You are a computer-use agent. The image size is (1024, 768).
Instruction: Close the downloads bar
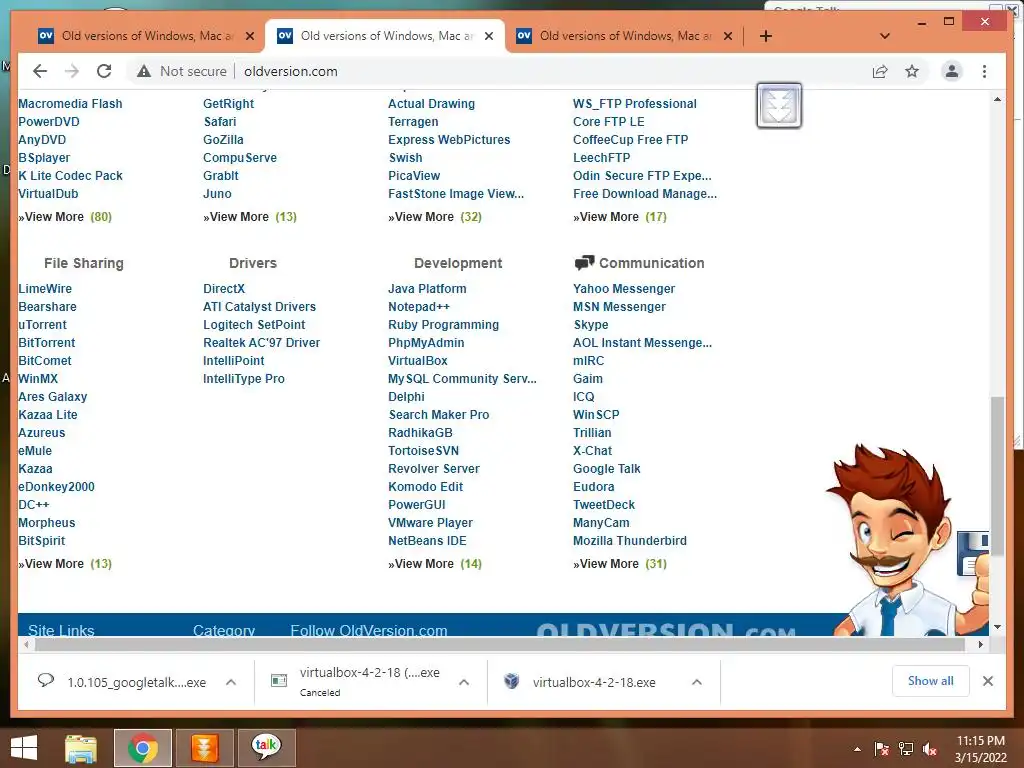click(987, 681)
